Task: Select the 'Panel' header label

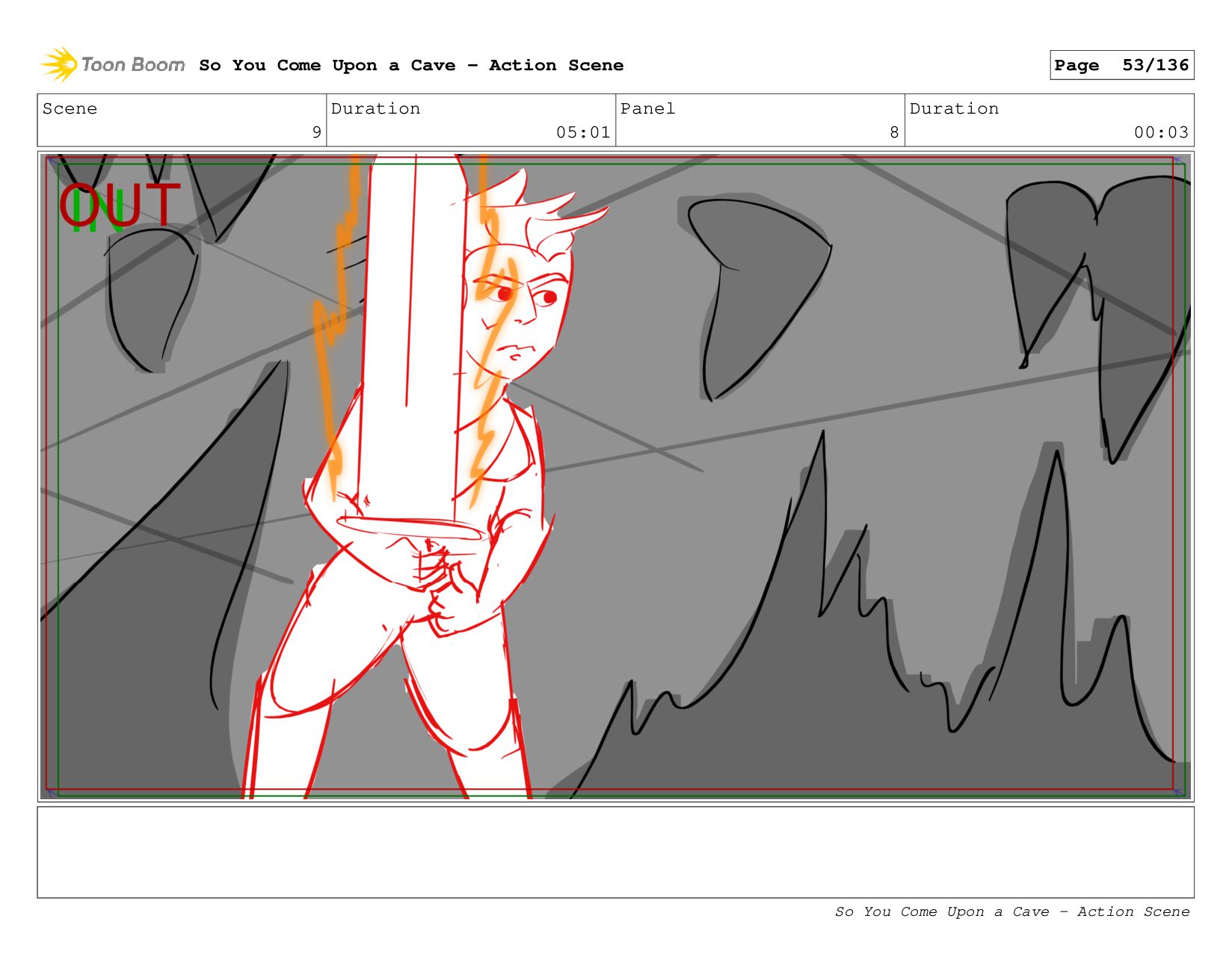Action: 647,108
